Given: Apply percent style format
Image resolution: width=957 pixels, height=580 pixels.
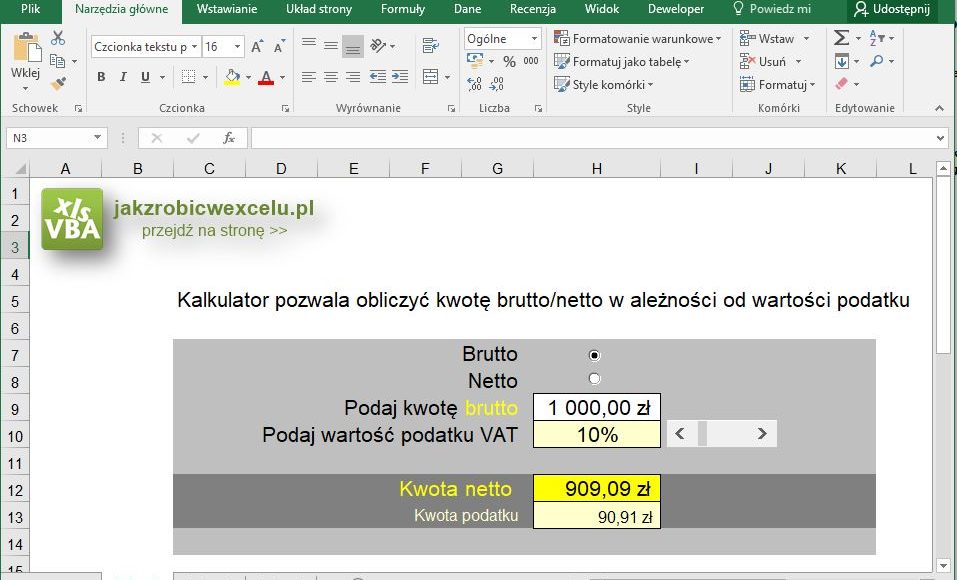Looking at the screenshot, I should point(509,62).
